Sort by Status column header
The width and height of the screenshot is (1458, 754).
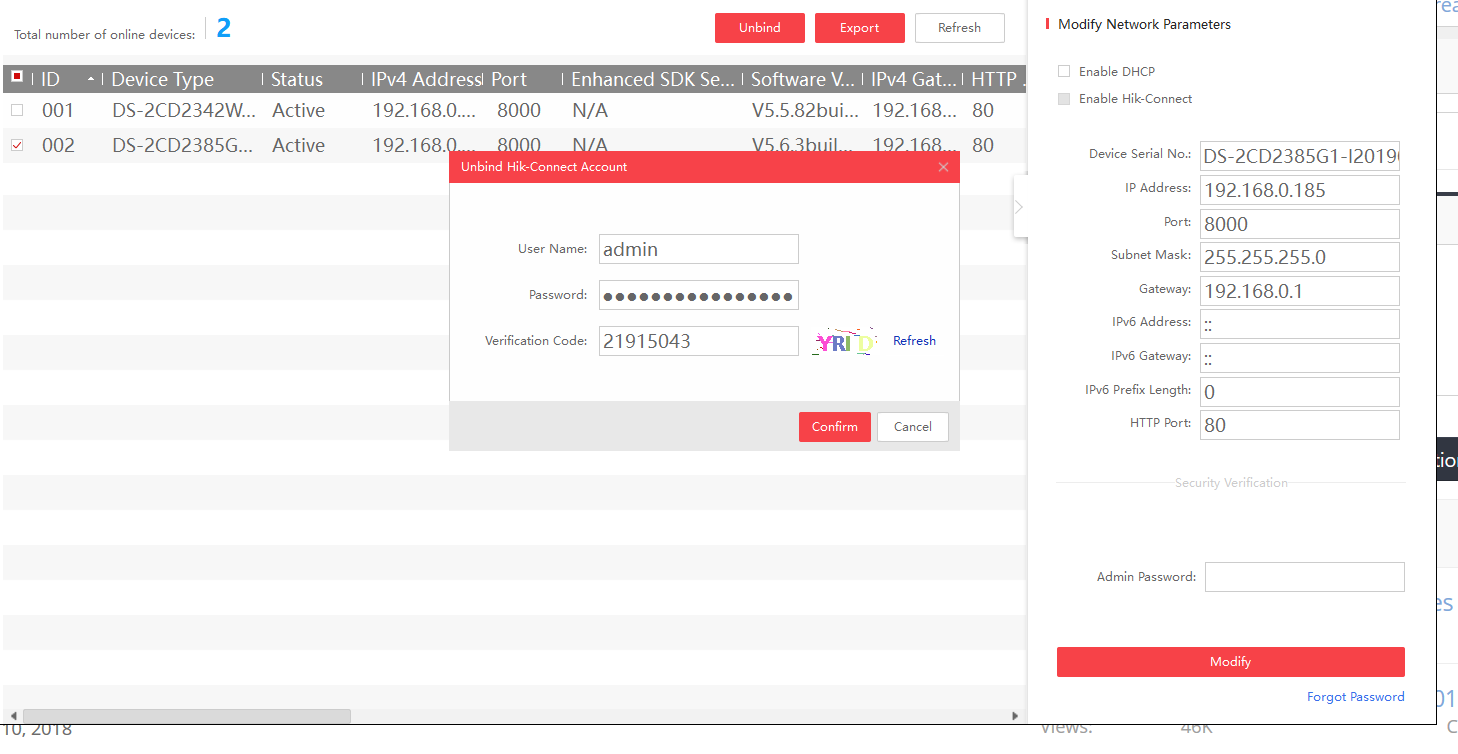(297, 79)
